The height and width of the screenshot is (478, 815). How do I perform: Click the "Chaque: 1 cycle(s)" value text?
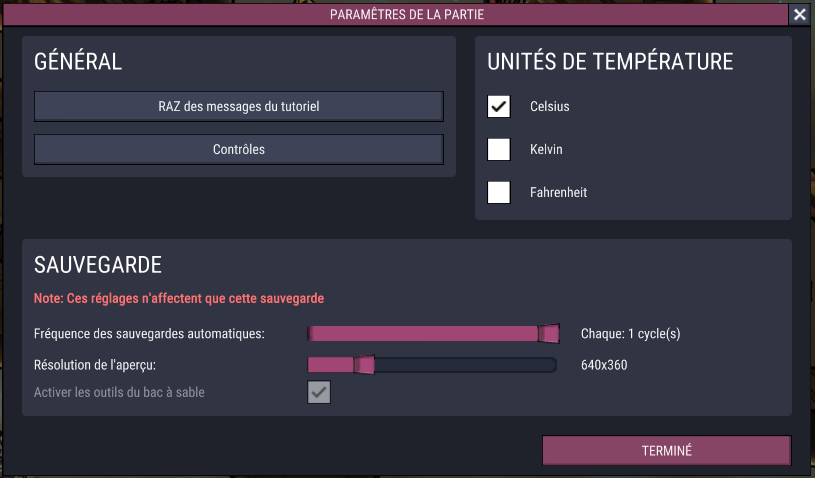click(630, 333)
